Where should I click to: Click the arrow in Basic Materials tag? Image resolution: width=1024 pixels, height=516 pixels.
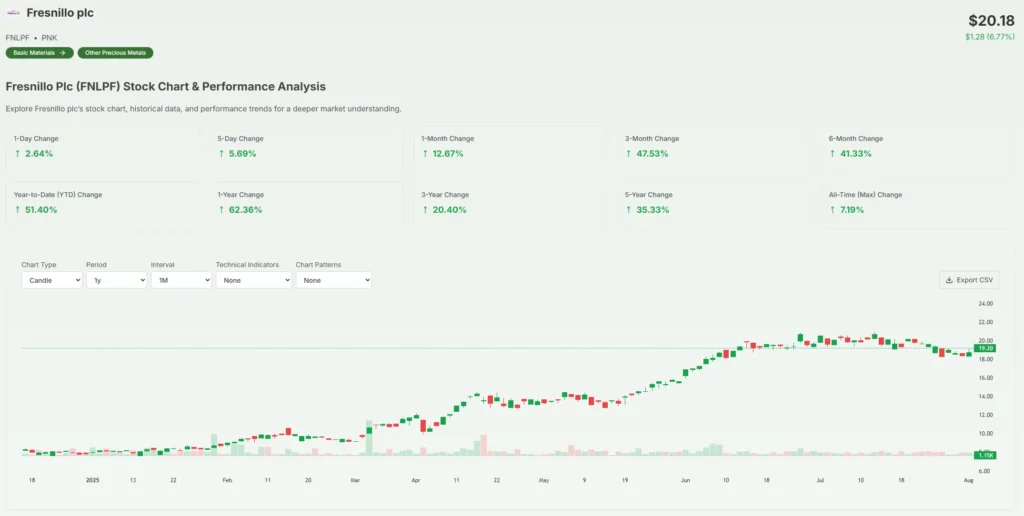point(62,53)
